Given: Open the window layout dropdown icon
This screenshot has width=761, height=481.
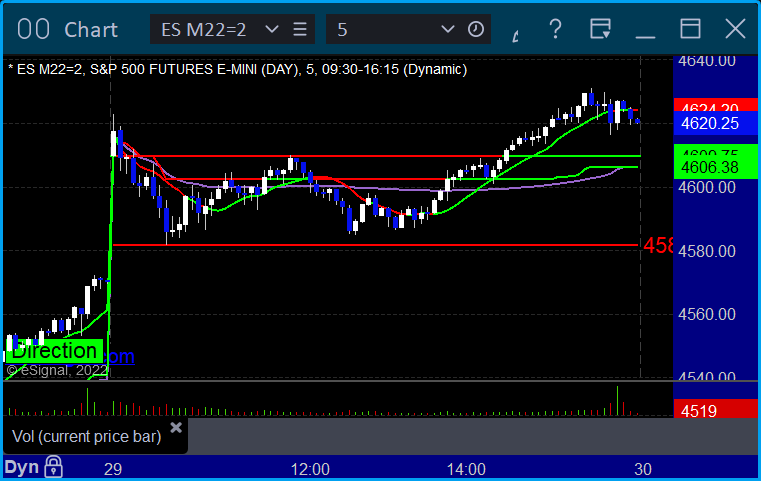Looking at the screenshot, I should pos(600,29).
